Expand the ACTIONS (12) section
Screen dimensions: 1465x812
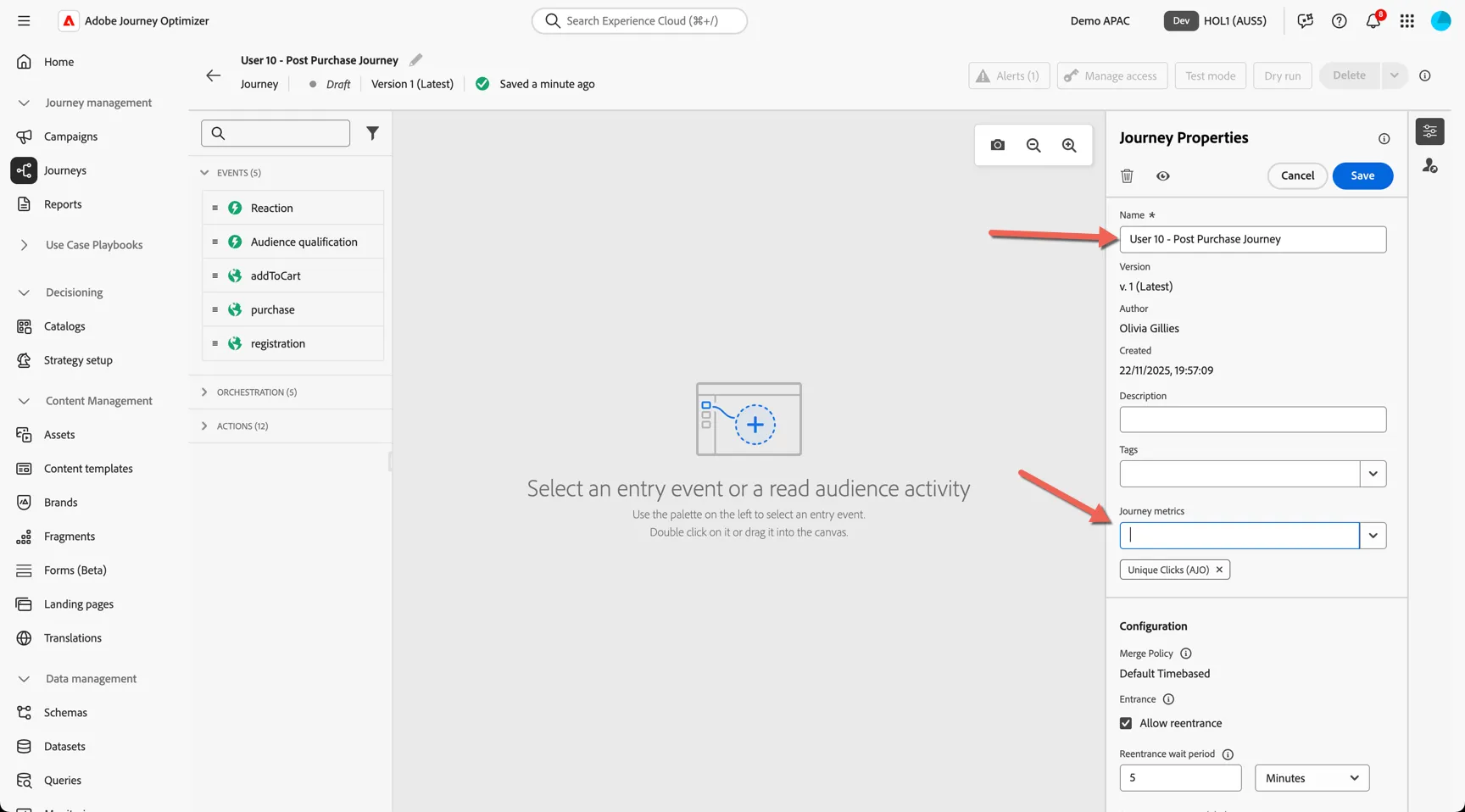pos(204,426)
